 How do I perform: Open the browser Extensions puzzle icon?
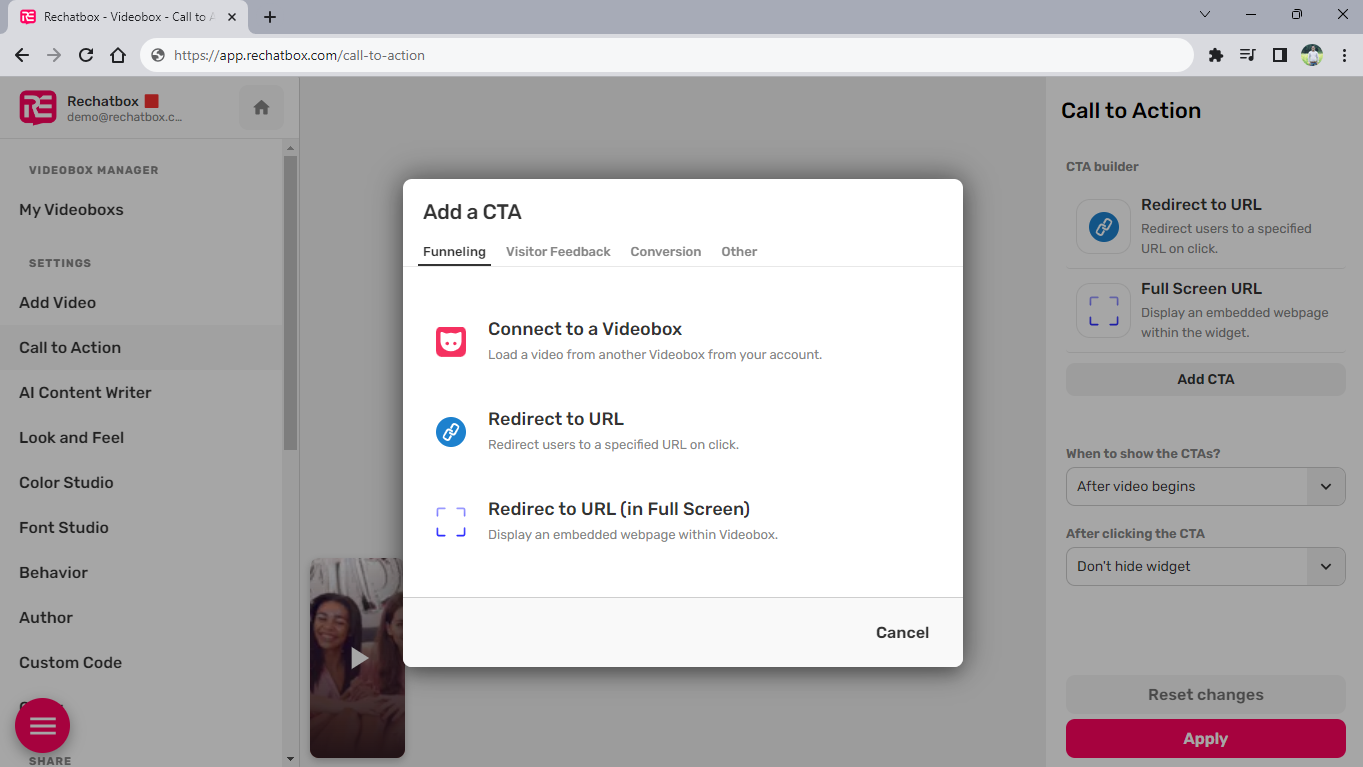(1216, 55)
